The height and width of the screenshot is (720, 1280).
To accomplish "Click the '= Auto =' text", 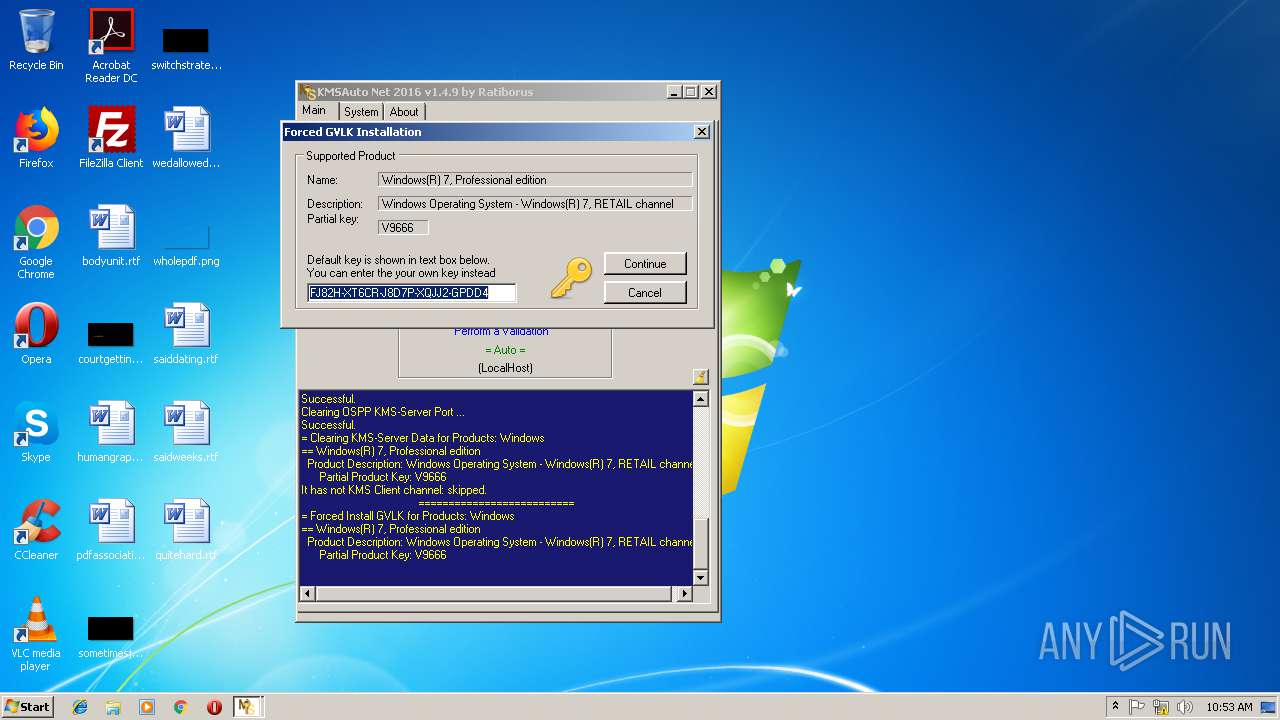I will [505, 350].
